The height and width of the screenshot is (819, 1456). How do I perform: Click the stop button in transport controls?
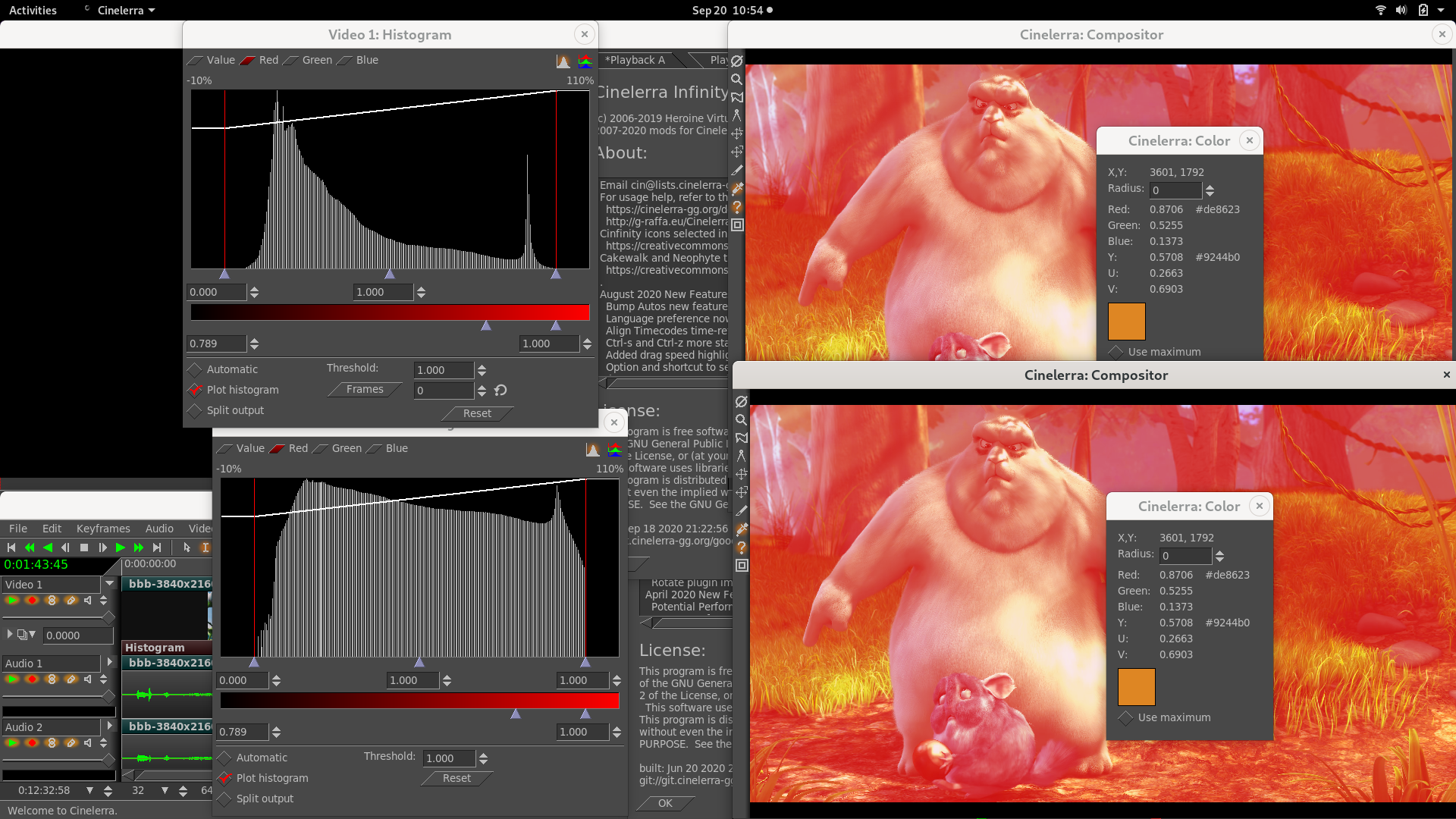click(84, 548)
